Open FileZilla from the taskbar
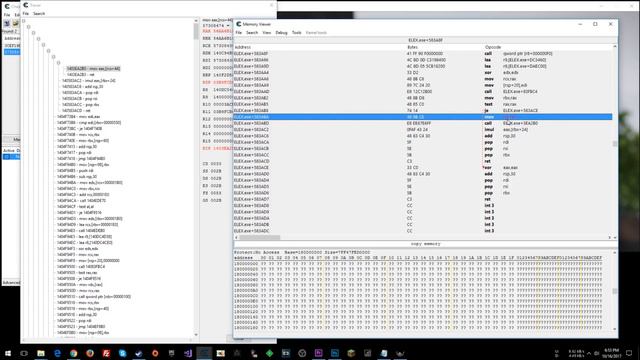640x360 pixels. [106, 353]
